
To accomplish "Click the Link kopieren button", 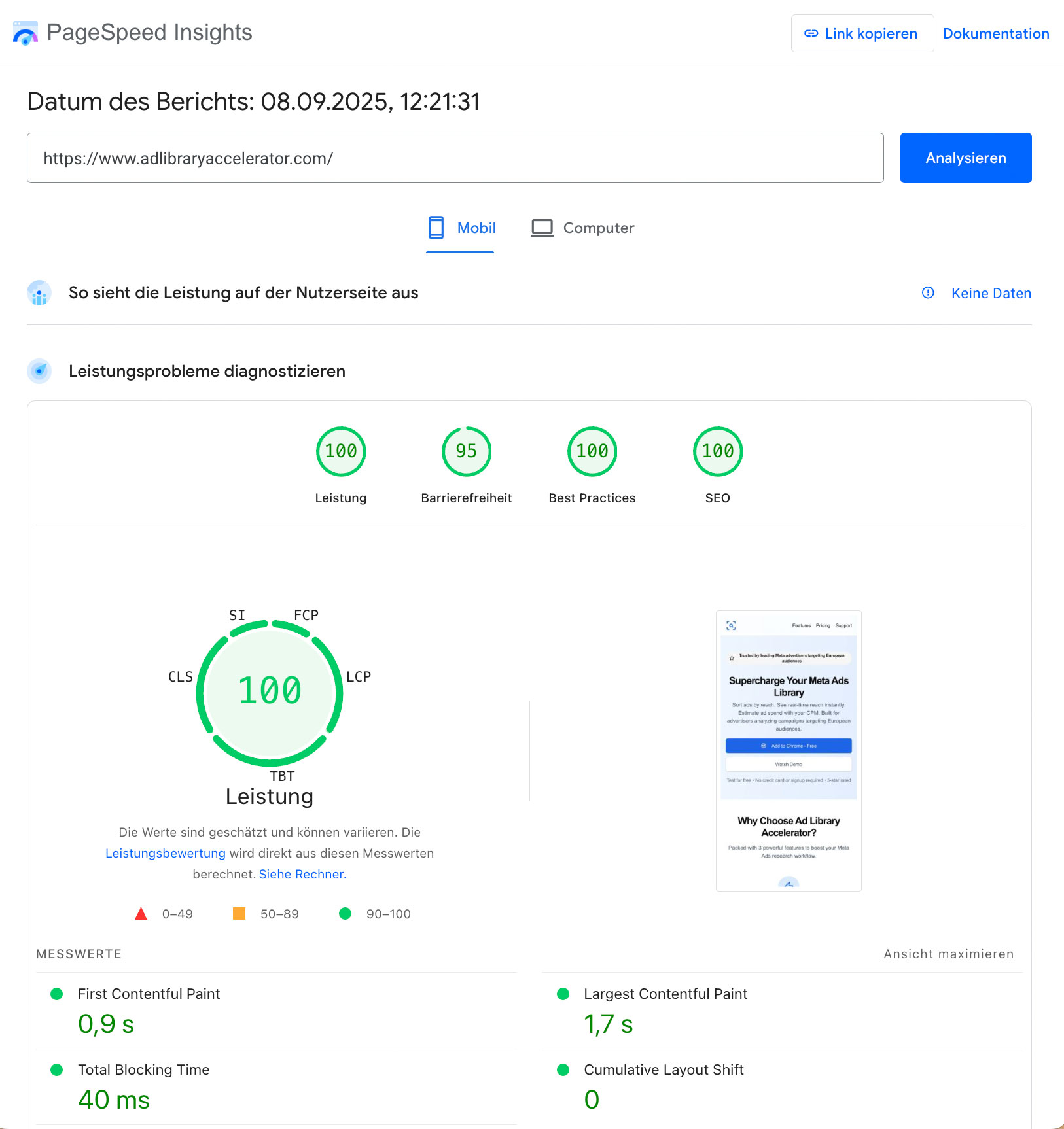I will (x=862, y=33).
